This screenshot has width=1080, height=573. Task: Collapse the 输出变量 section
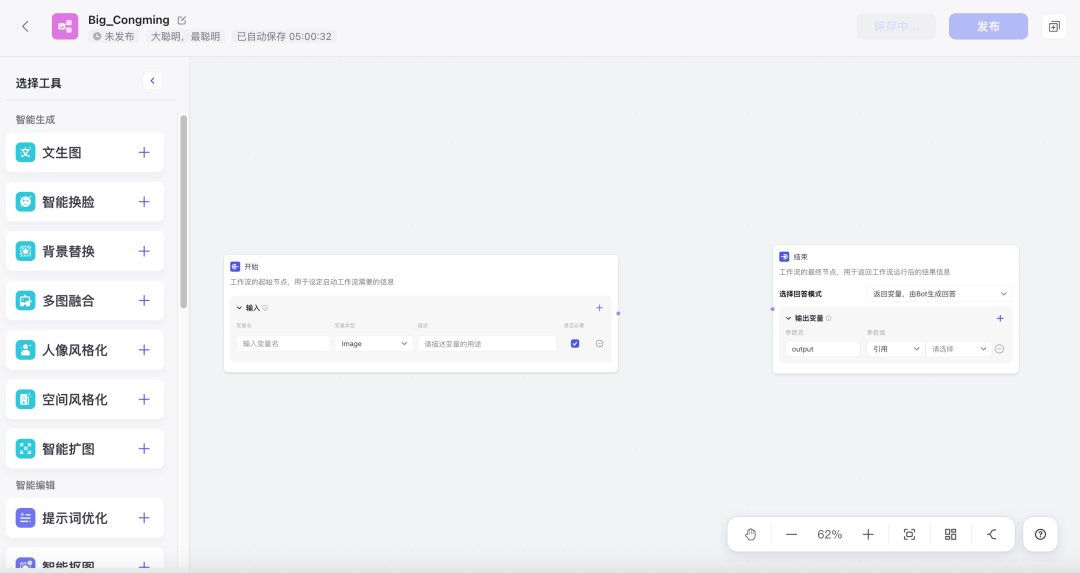(x=789, y=318)
